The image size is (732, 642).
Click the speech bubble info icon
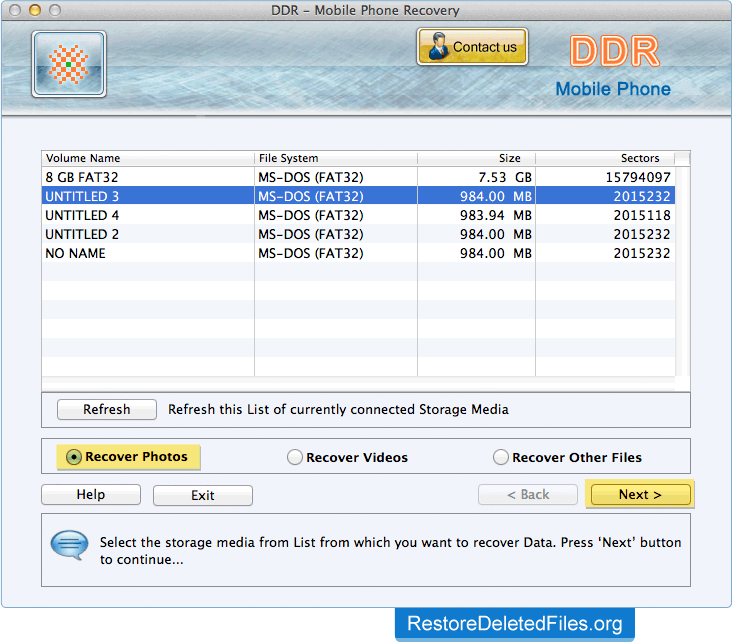click(69, 544)
